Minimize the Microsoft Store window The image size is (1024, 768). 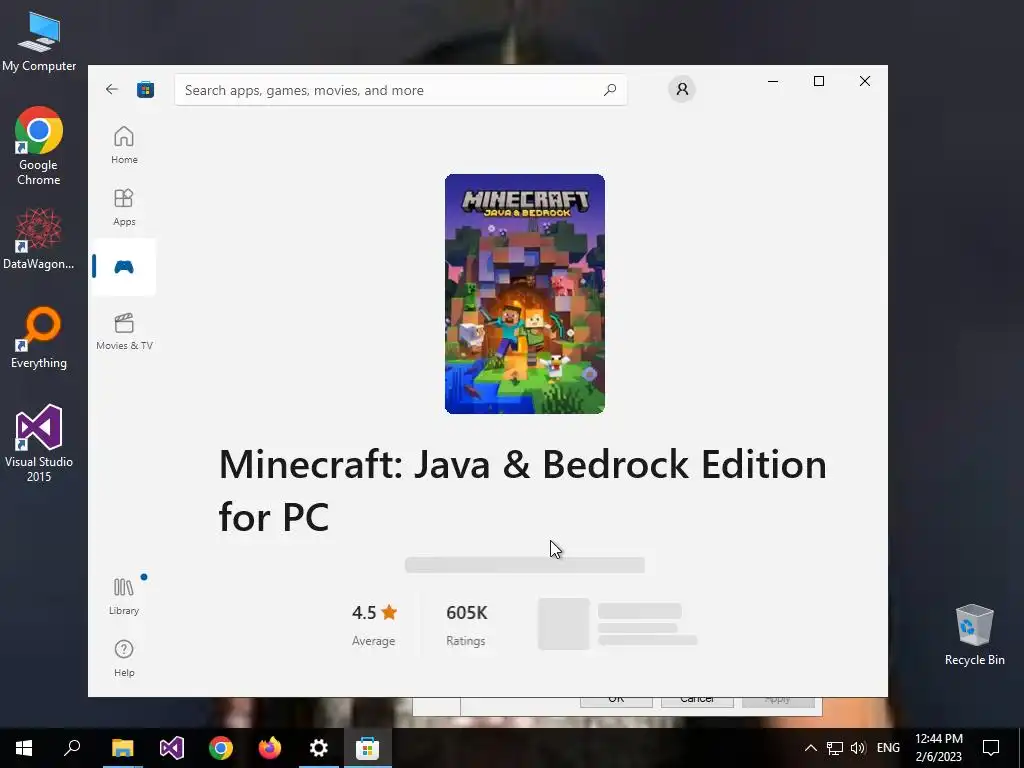pyautogui.click(x=773, y=81)
